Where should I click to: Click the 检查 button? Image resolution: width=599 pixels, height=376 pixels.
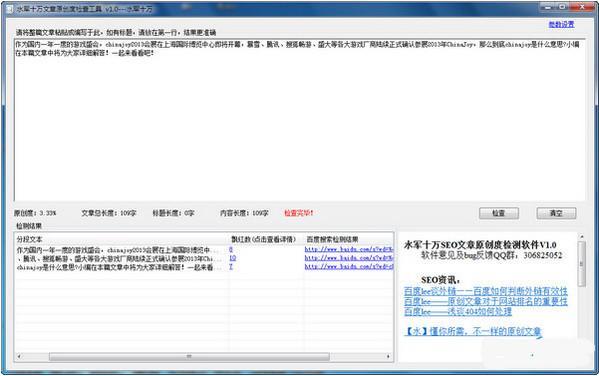coord(499,213)
